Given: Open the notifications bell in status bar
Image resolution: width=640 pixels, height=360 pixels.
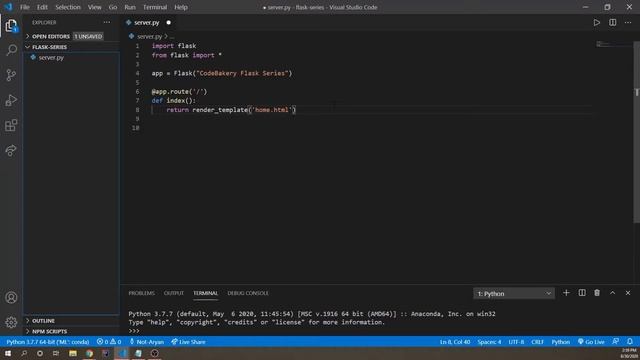Looking at the screenshot, I should pos(630,341).
